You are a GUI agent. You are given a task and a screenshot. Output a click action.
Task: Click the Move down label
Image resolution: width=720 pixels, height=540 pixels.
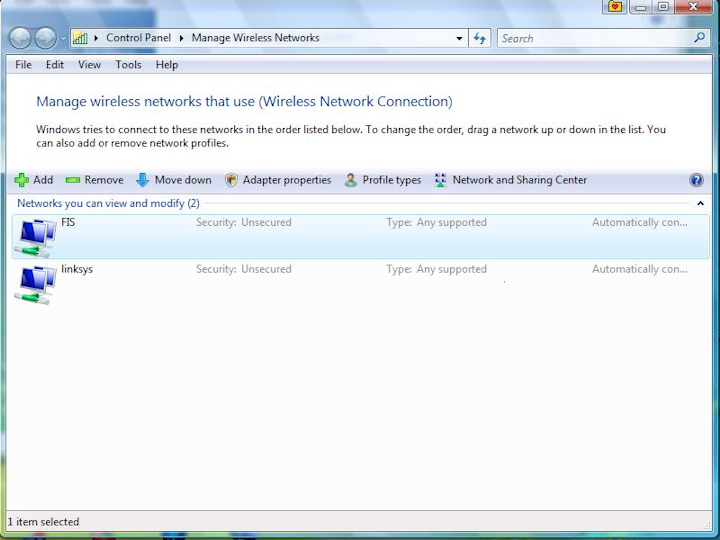pyautogui.click(x=183, y=180)
